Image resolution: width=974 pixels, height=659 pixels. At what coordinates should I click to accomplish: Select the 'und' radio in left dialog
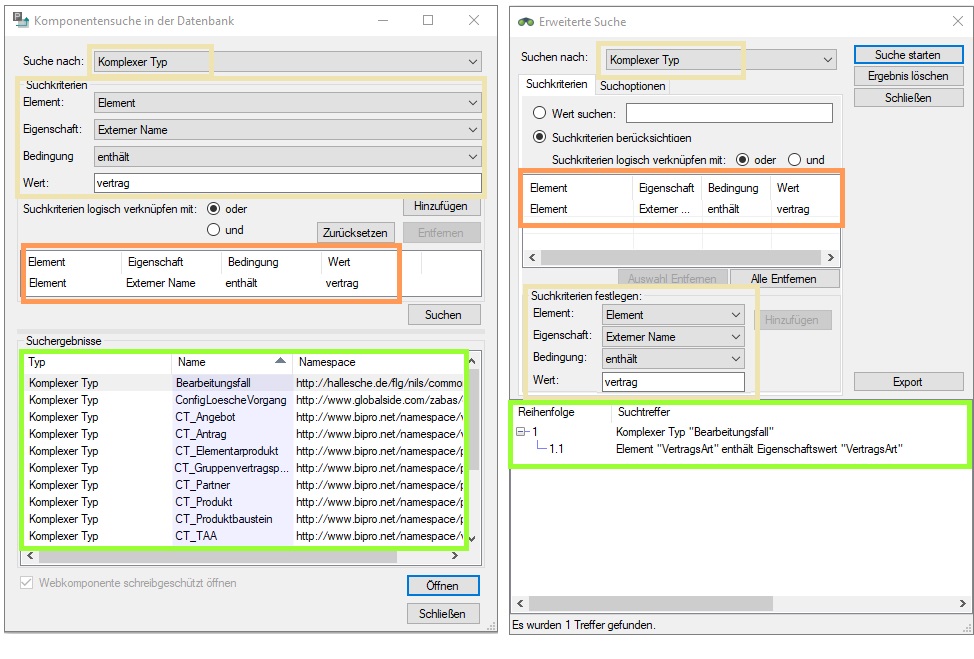pos(214,230)
